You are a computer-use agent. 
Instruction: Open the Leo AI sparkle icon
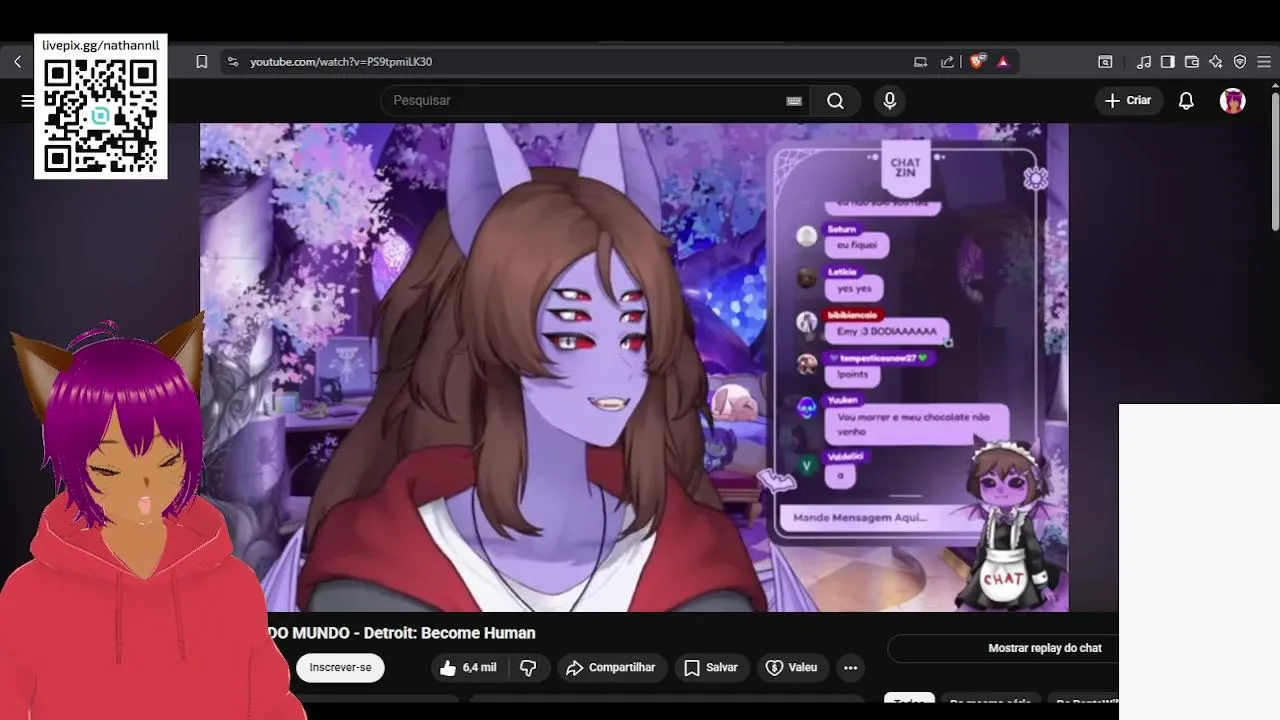(1216, 62)
